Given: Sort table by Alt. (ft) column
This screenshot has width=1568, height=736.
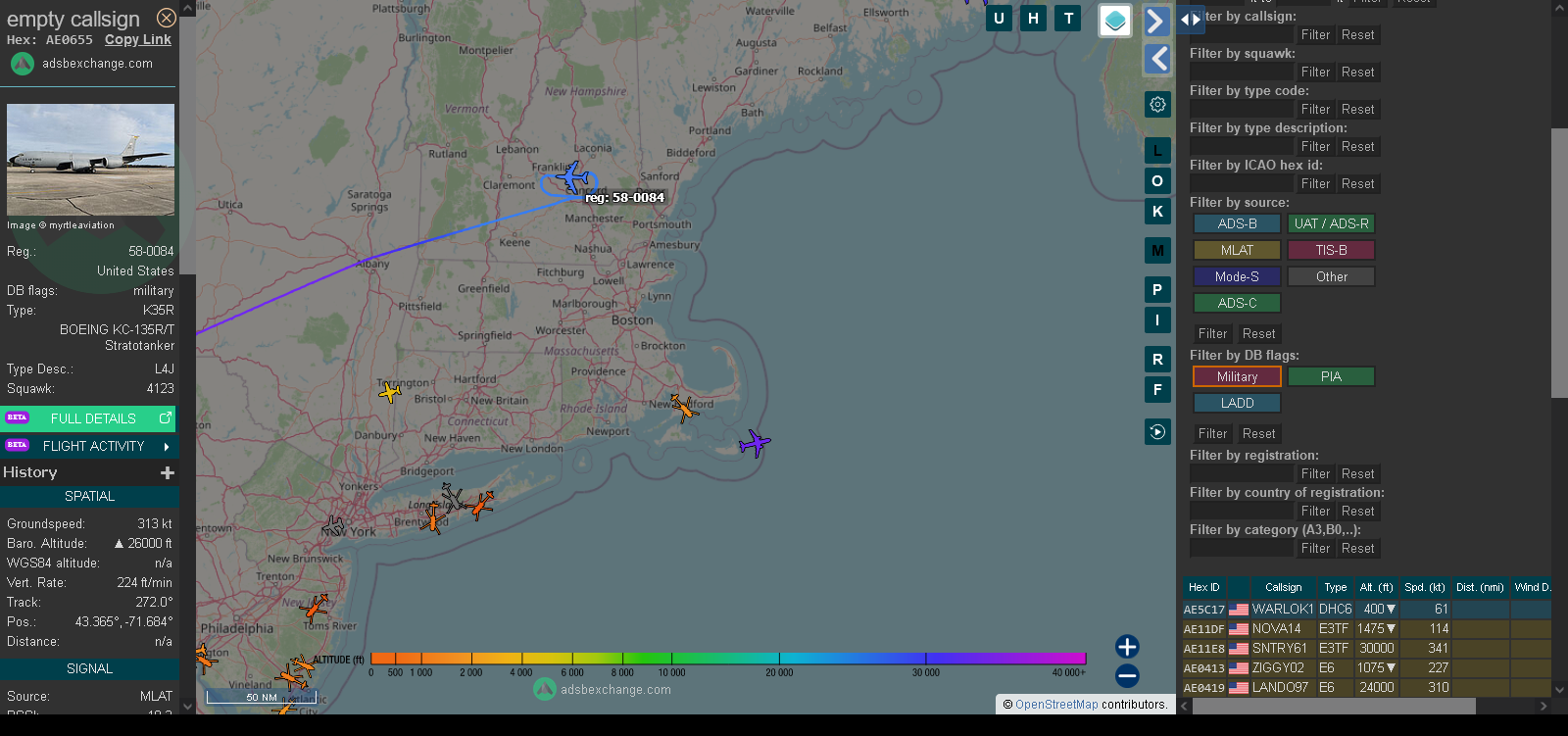Looking at the screenshot, I should (x=1376, y=587).
